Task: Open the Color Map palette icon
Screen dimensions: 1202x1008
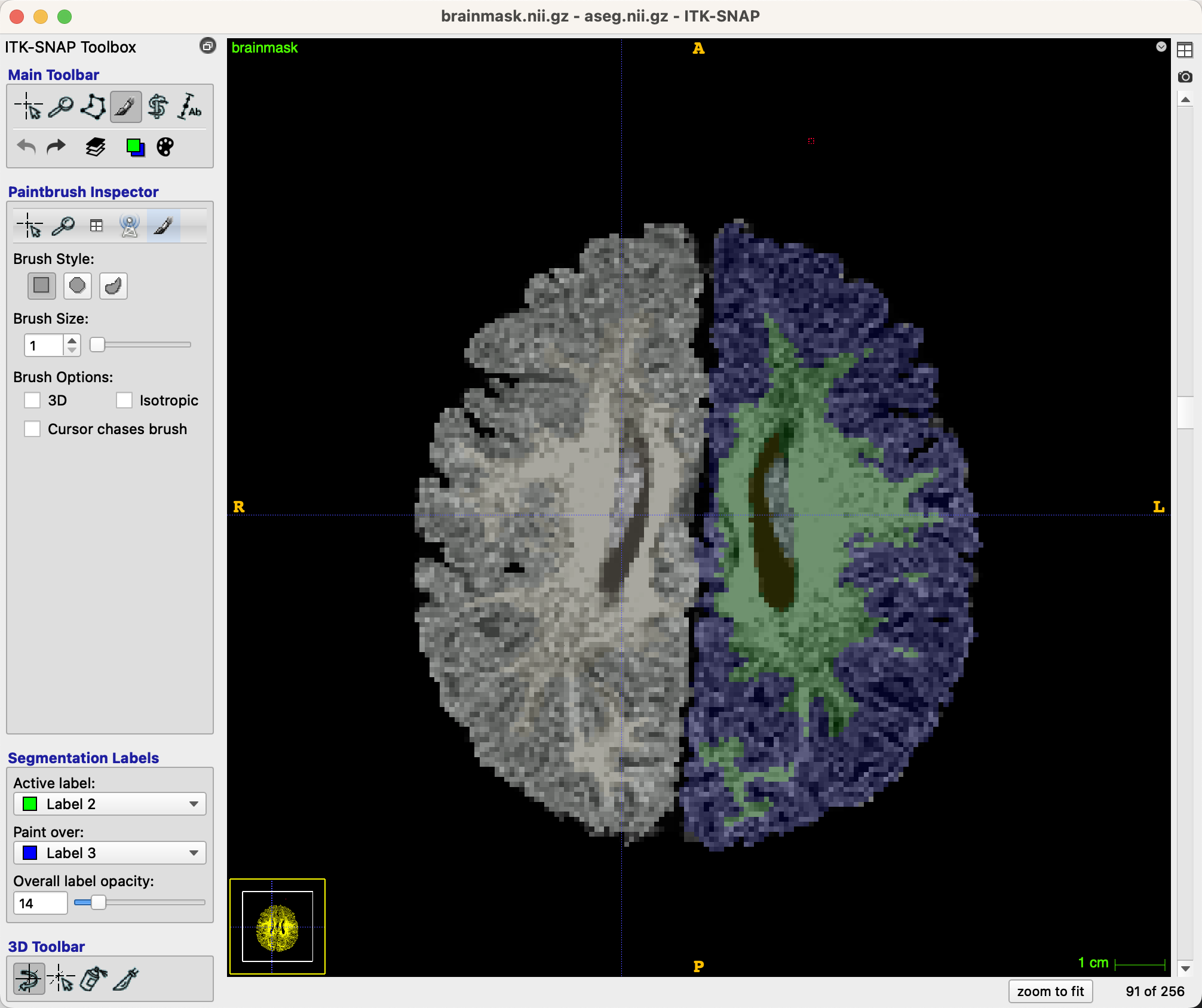Action: click(165, 147)
